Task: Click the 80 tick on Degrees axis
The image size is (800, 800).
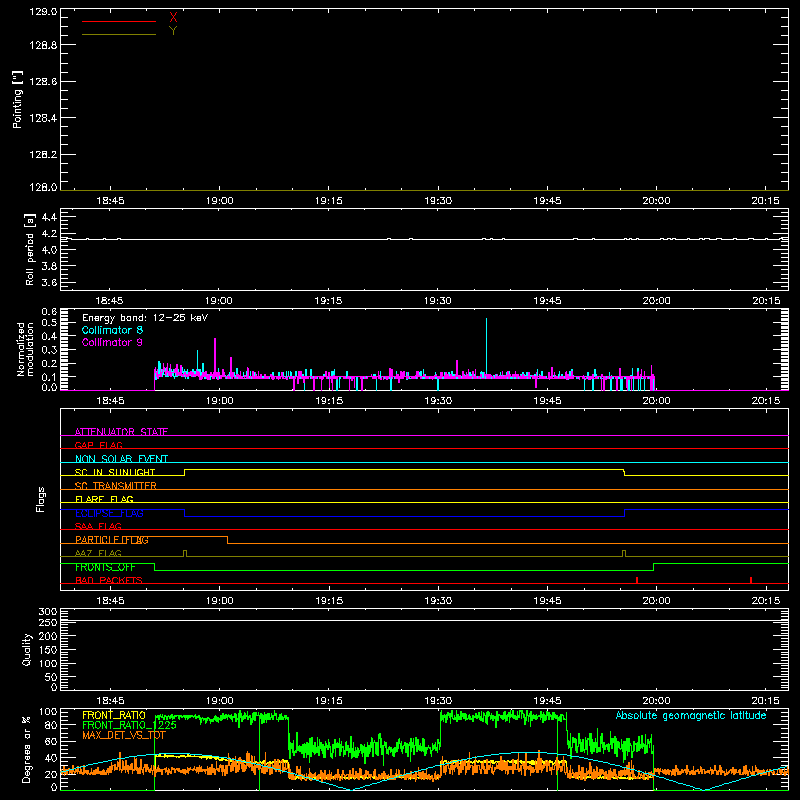Action: (51, 725)
